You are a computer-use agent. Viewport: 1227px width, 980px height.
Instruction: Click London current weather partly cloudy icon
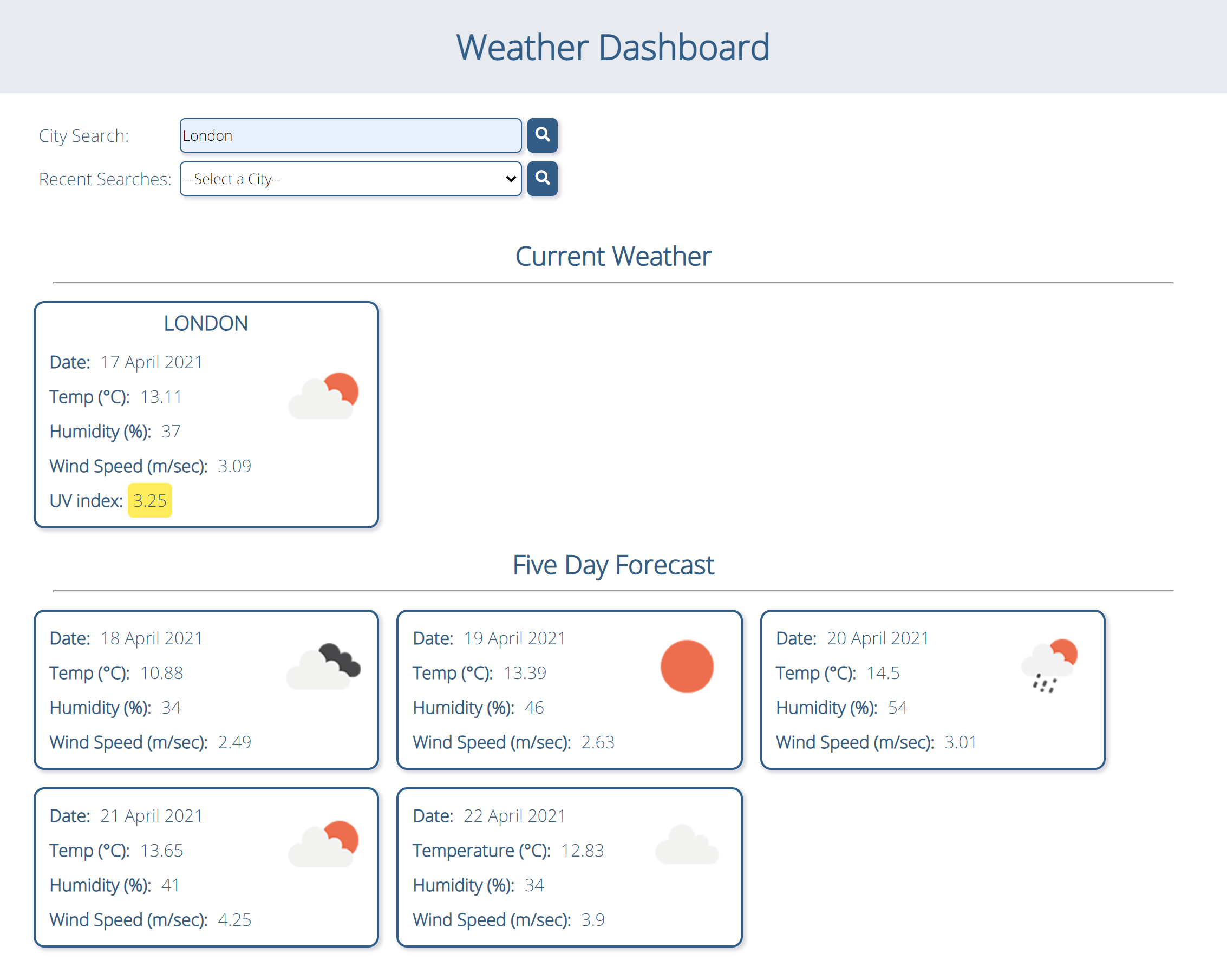[324, 396]
